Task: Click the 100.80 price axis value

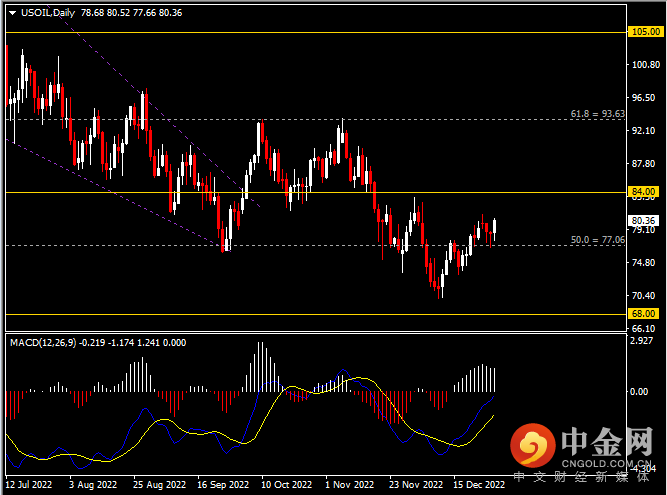Action: click(644, 65)
